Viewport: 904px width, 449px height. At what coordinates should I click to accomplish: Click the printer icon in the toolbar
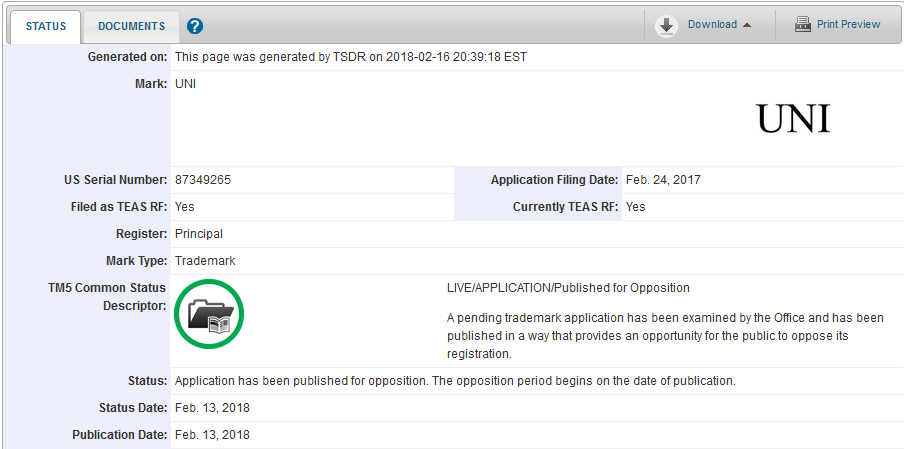803,25
